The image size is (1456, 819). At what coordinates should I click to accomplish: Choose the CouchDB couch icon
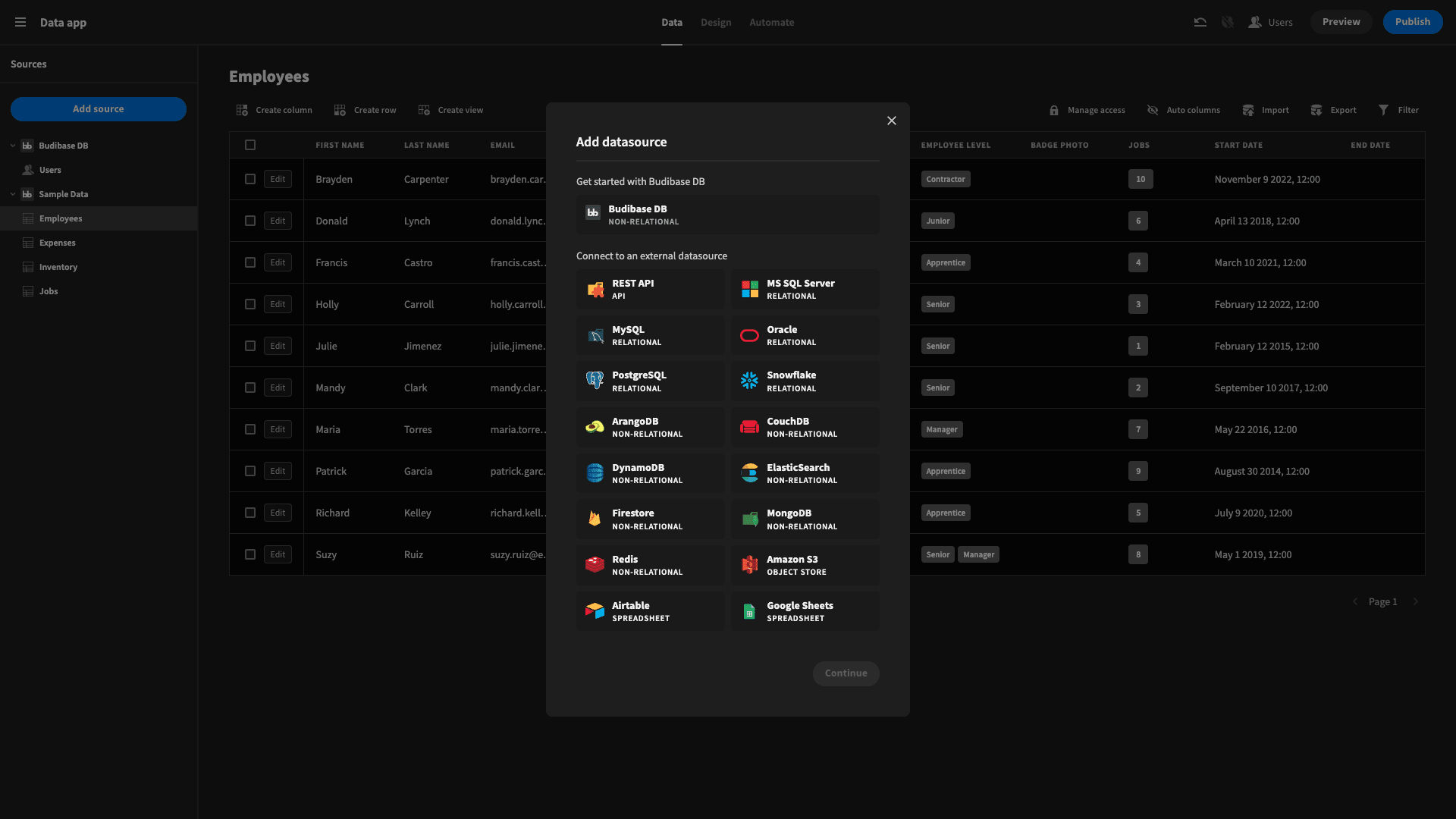click(749, 427)
